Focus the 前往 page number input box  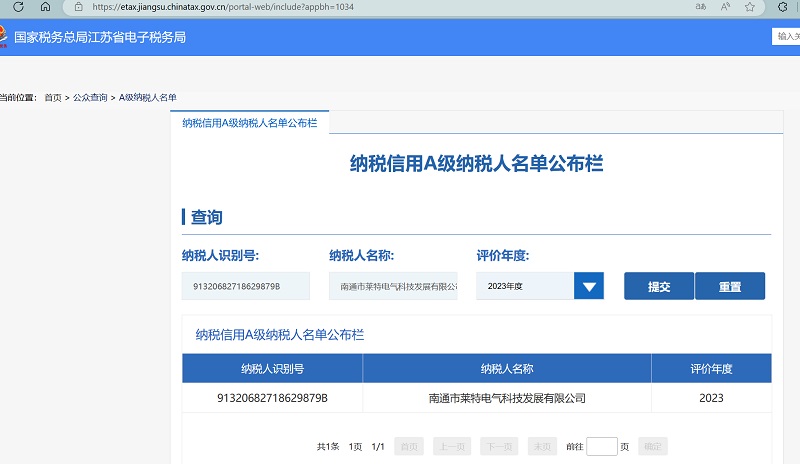coord(602,447)
